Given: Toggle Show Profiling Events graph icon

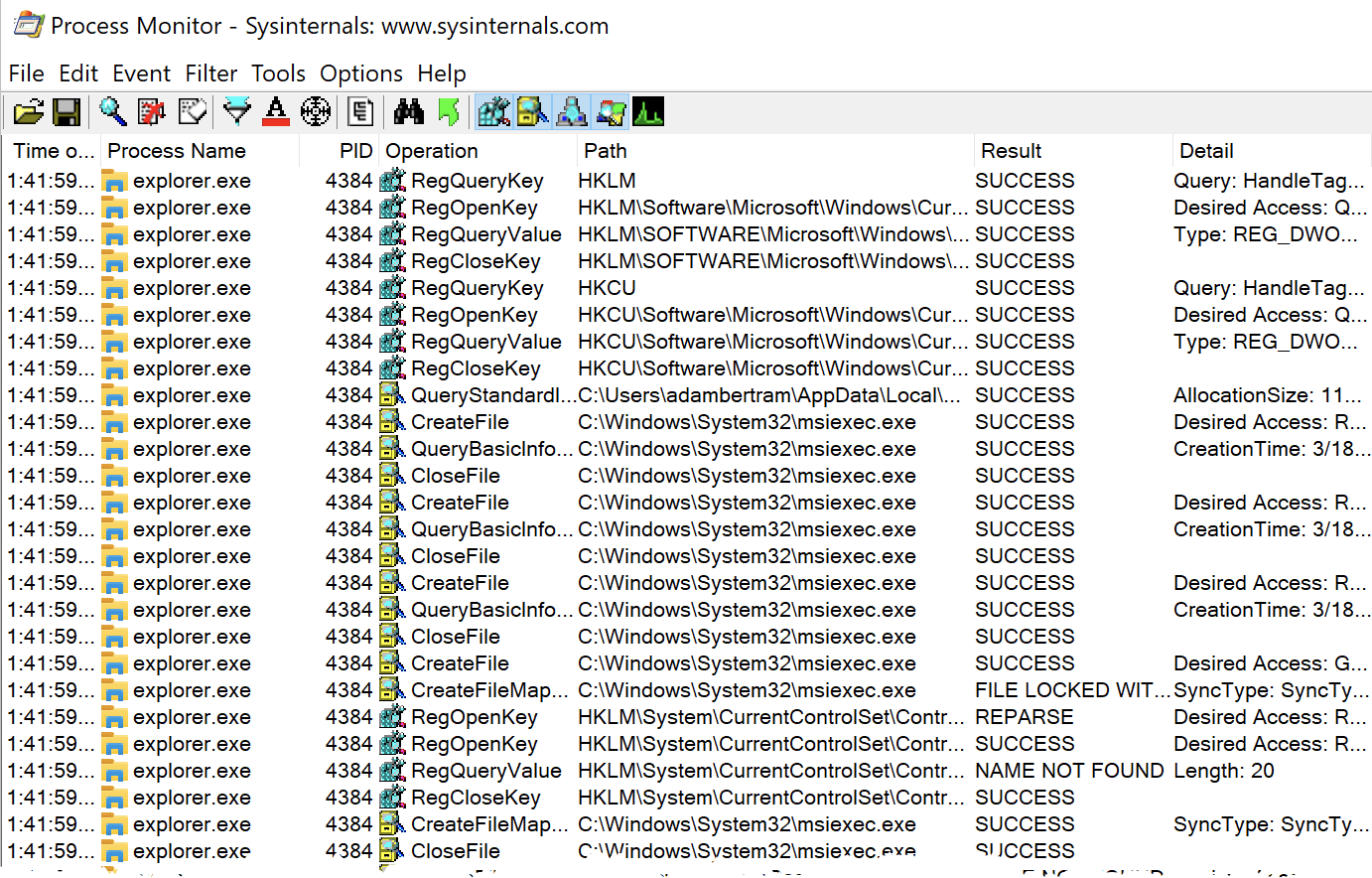Looking at the screenshot, I should 648,112.
